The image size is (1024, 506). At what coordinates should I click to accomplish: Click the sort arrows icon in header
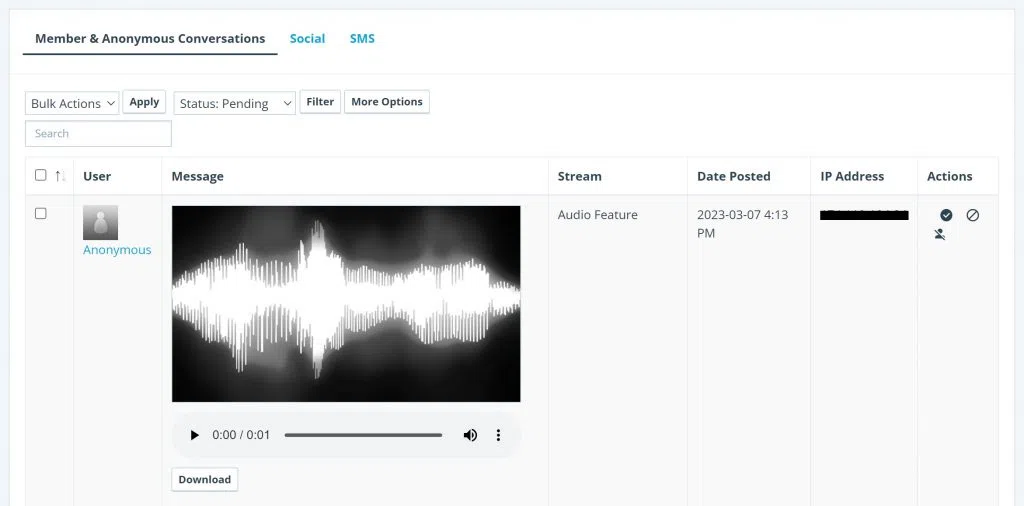(61, 176)
